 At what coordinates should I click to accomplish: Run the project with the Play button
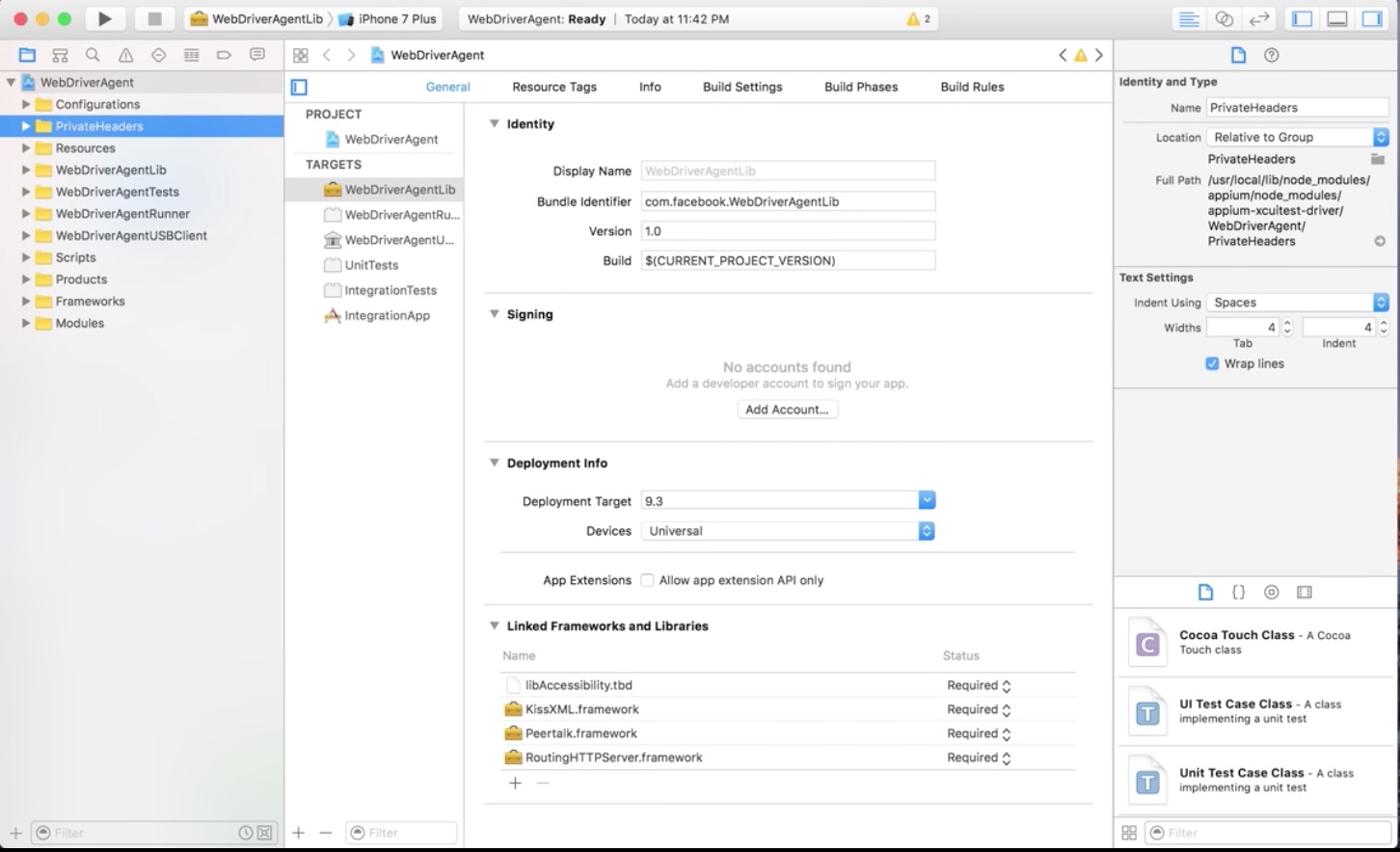click(105, 18)
